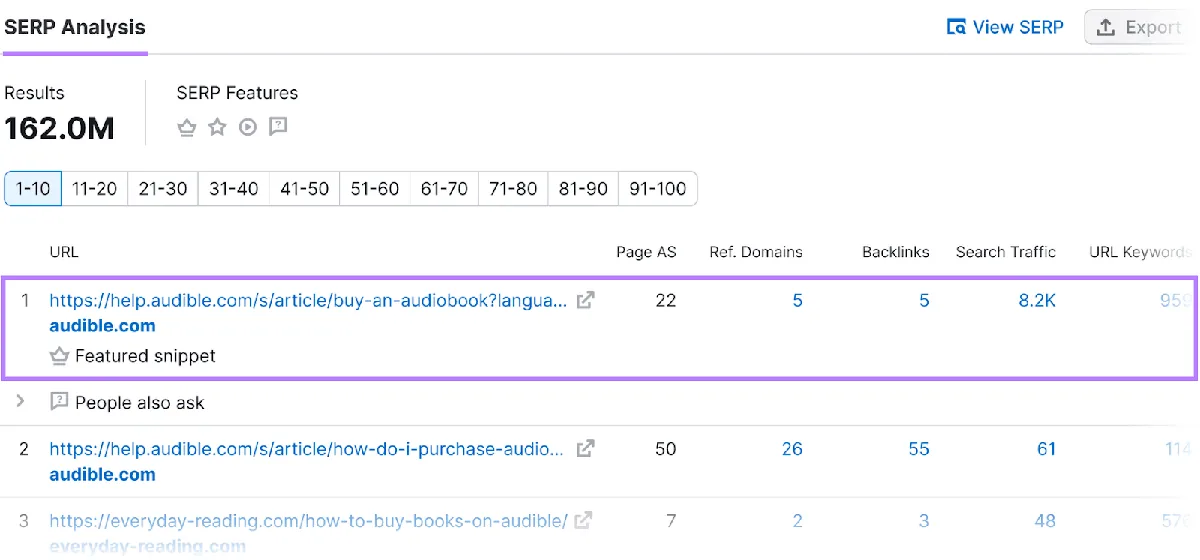Click Search Traffic value 61

tap(1046, 449)
